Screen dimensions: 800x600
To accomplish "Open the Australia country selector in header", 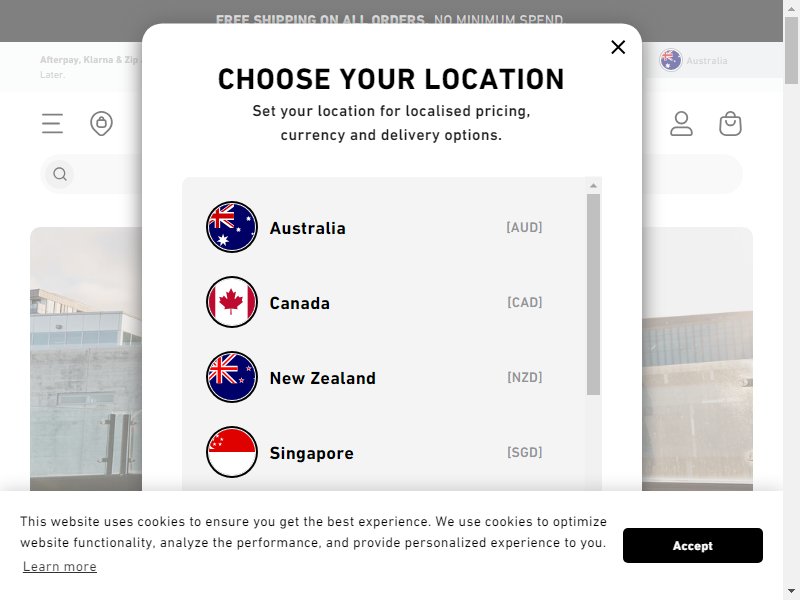I will 693,60.
